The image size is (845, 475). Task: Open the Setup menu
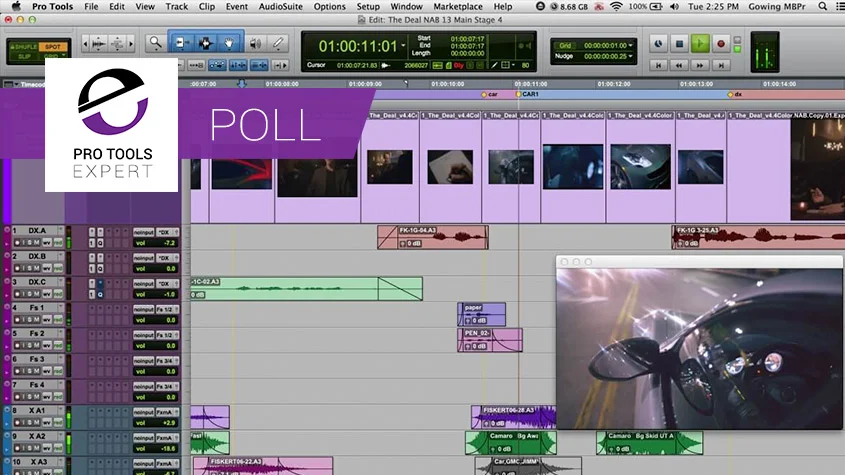[x=368, y=6]
